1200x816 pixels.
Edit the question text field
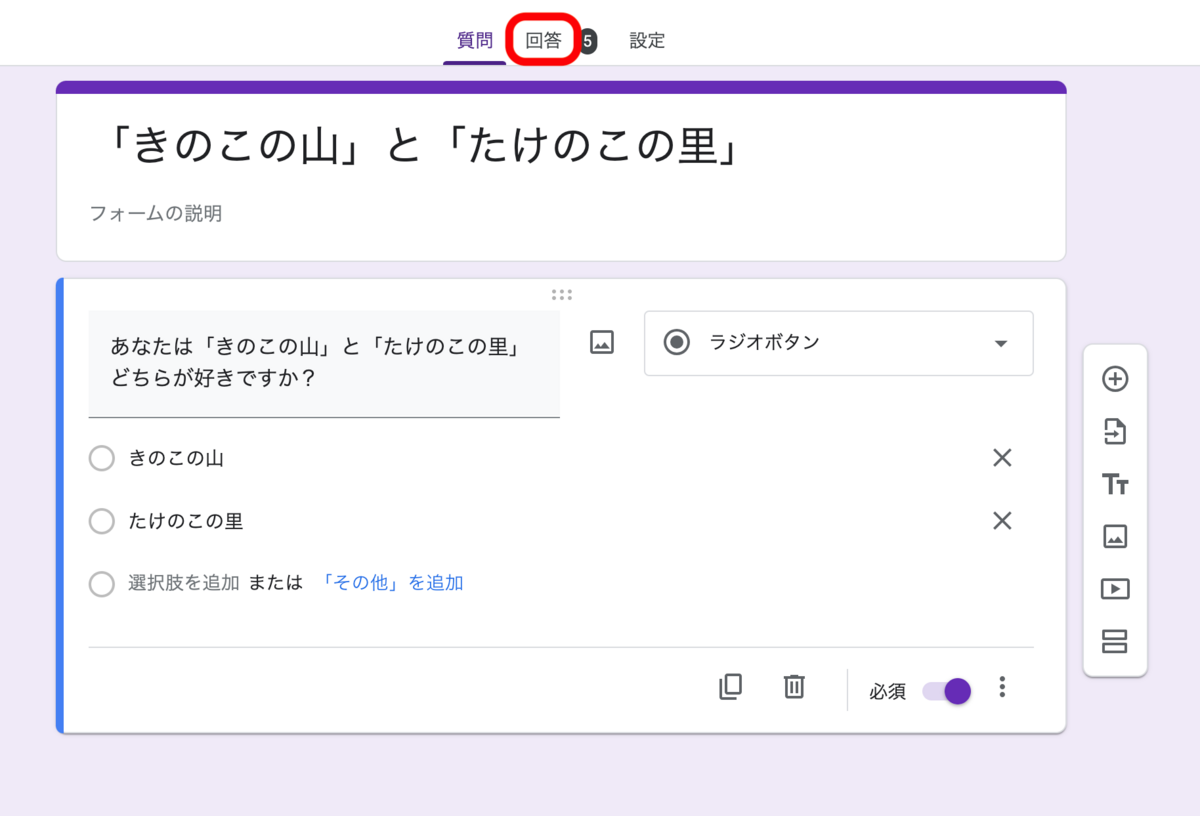(324, 363)
